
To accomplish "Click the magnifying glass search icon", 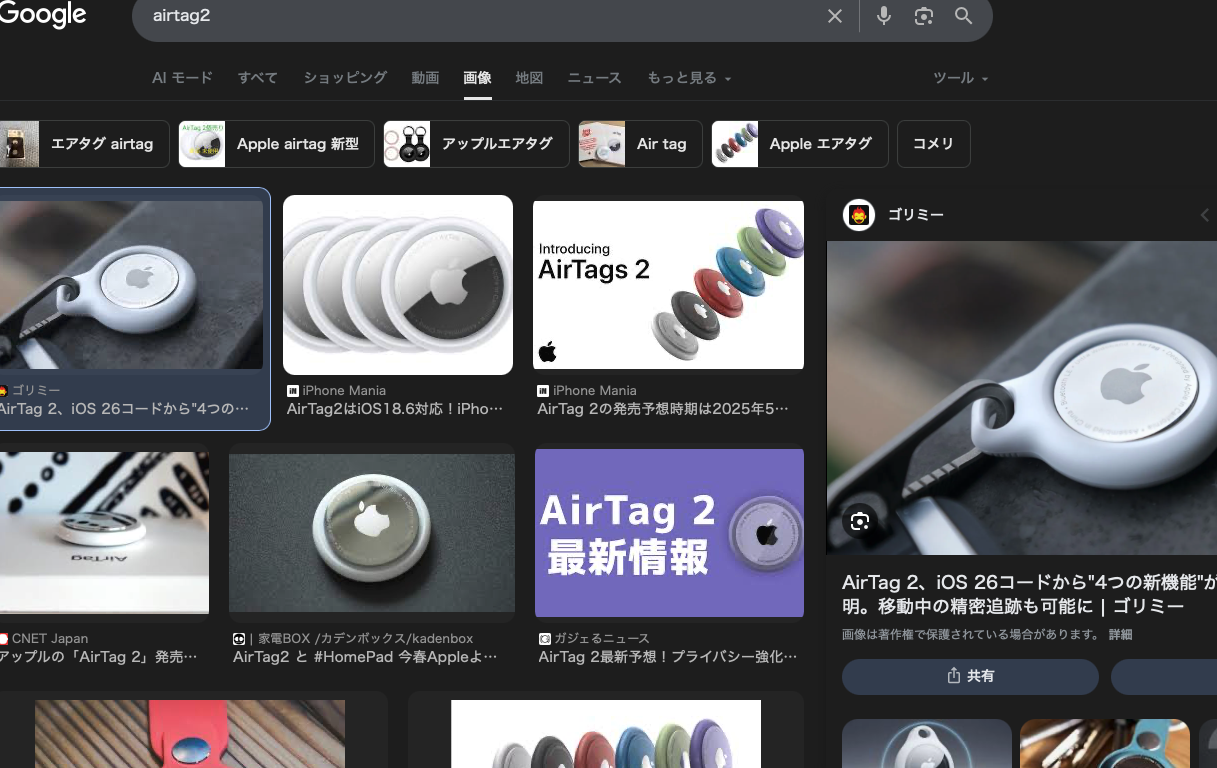I will 963,16.
